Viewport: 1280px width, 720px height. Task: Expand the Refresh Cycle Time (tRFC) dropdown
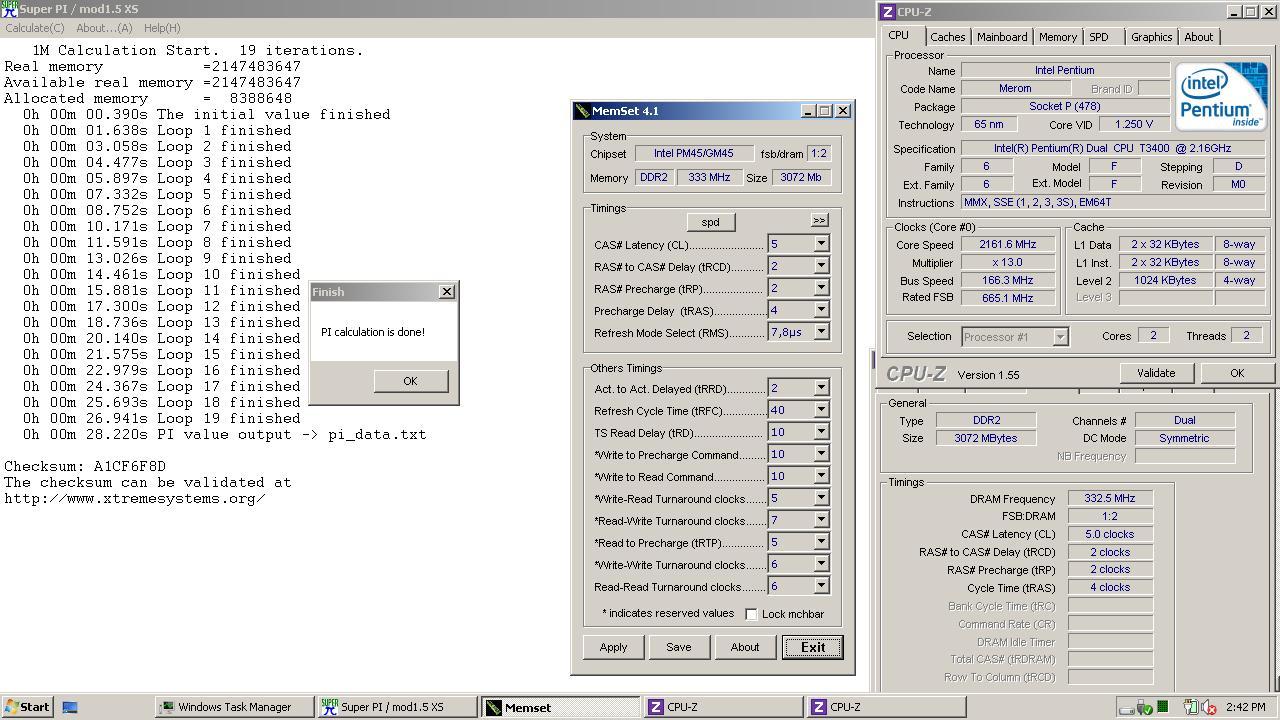[820, 410]
